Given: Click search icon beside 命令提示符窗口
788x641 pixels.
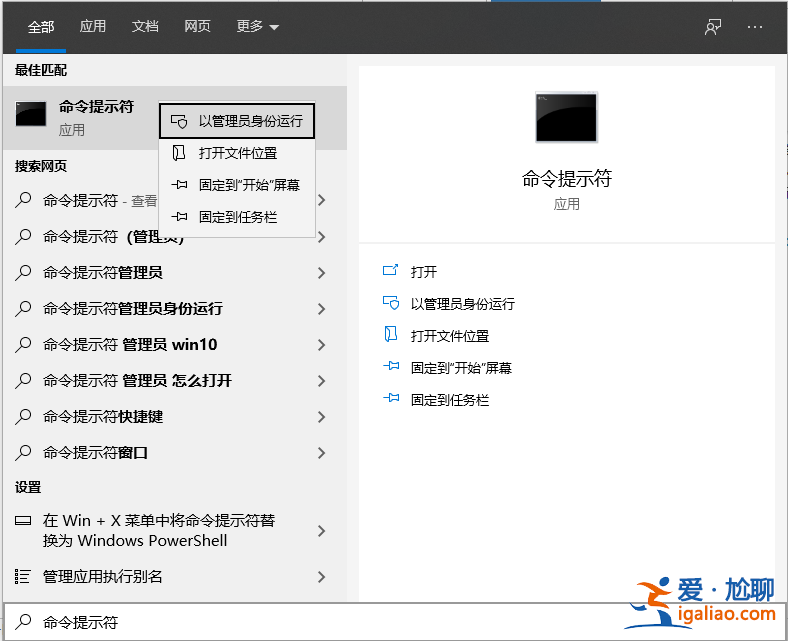Looking at the screenshot, I should point(23,453).
